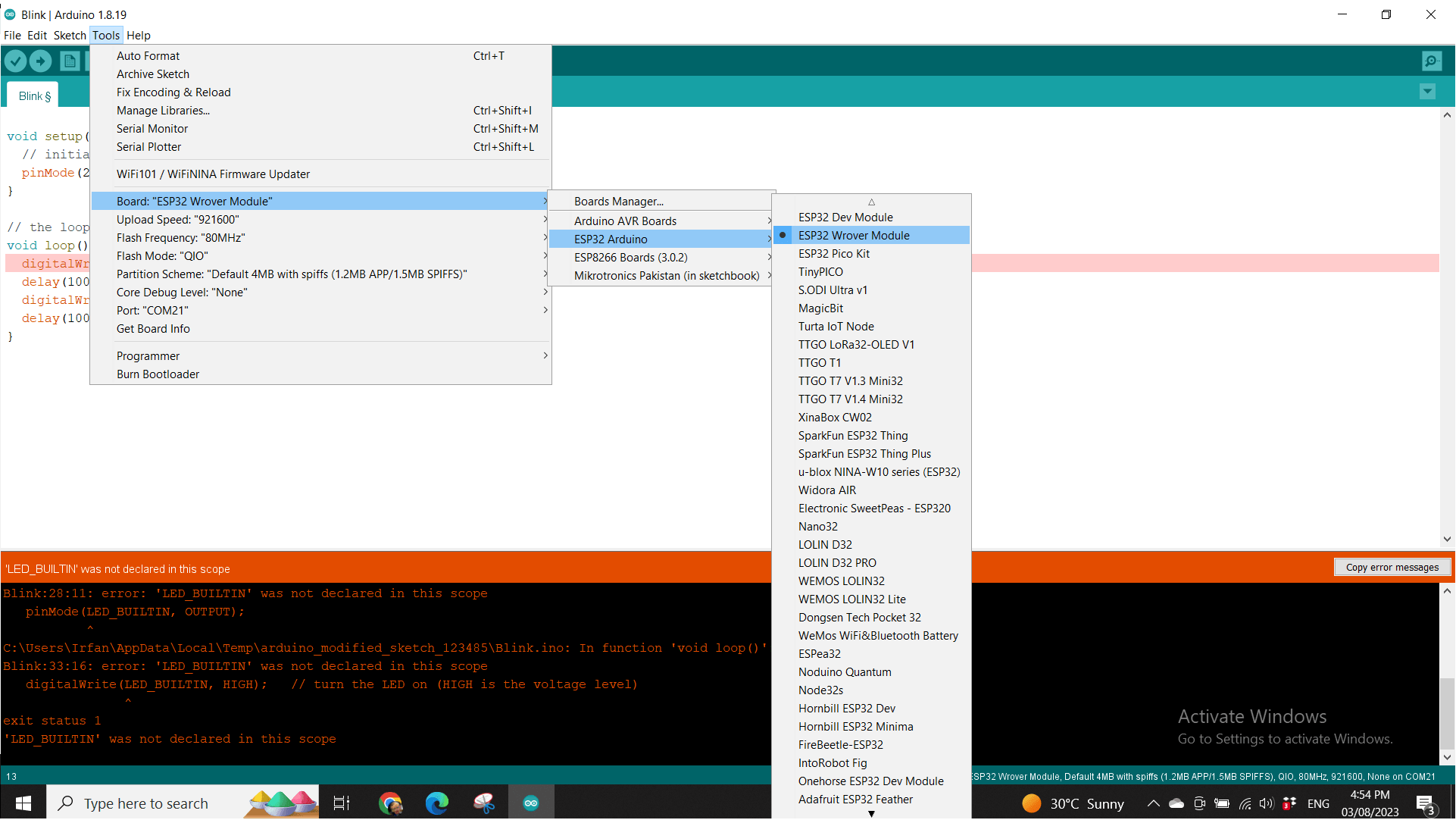Screen dimensions: 1456x820
Task: Click the Copy error messages button
Action: point(1392,568)
